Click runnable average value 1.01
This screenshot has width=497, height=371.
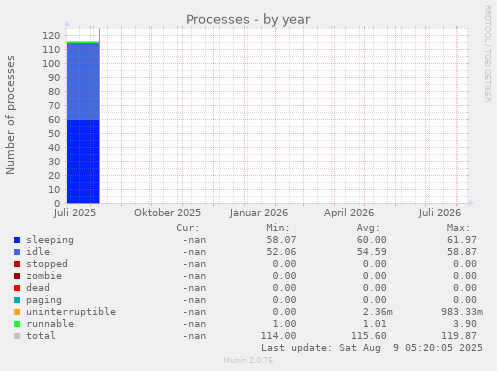coord(375,324)
